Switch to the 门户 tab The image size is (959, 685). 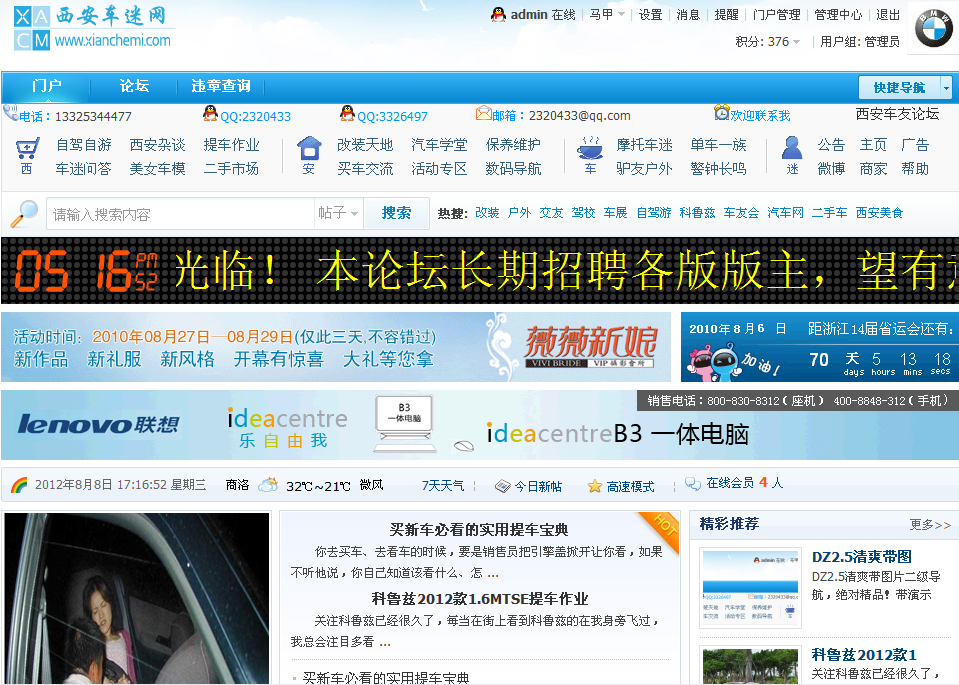(x=46, y=86)
